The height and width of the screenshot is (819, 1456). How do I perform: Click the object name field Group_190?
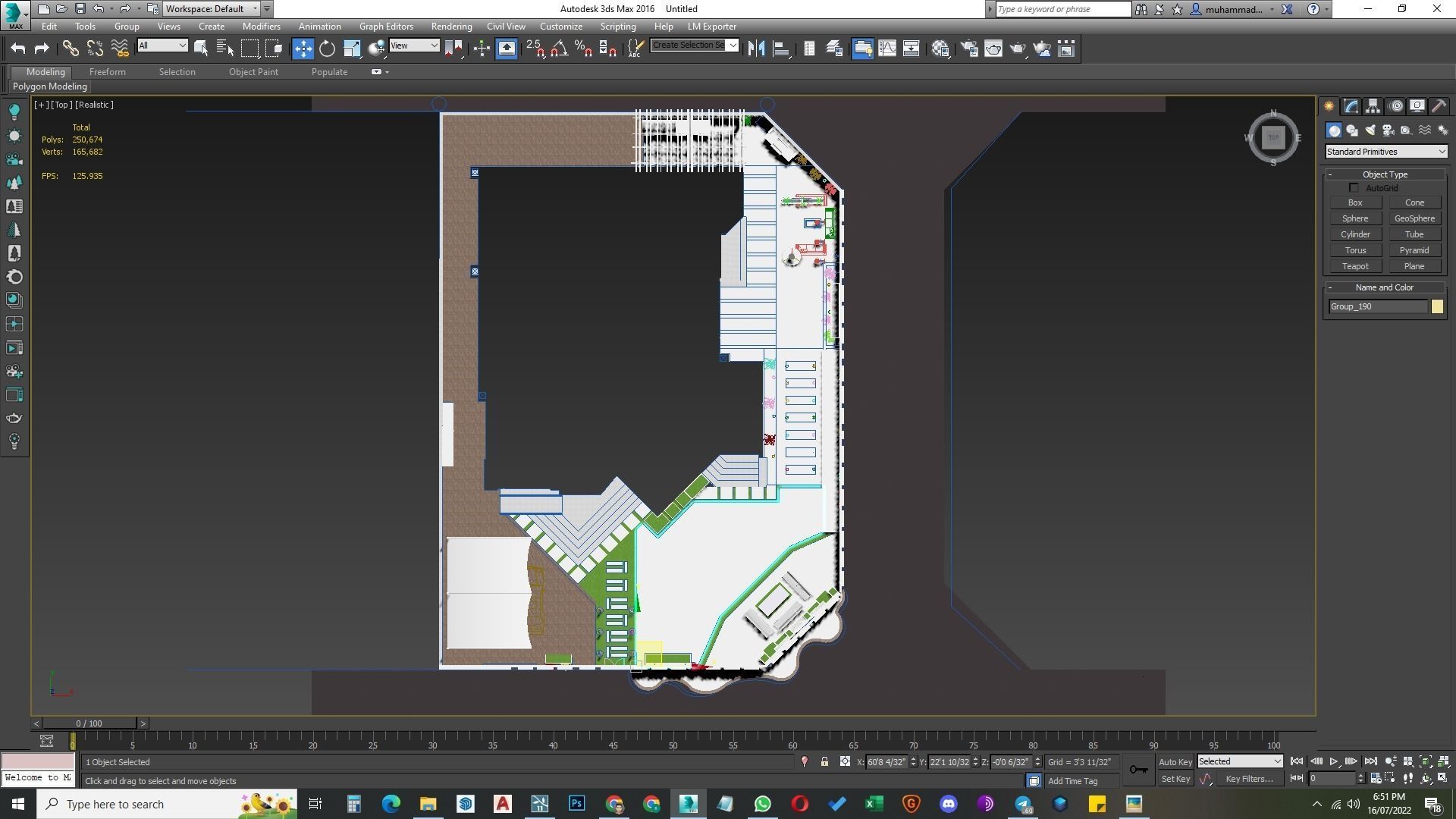tap(1379, 306)
